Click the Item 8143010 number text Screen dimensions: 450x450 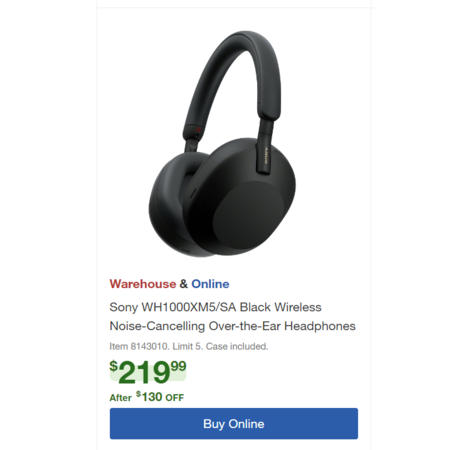[139, 347]
